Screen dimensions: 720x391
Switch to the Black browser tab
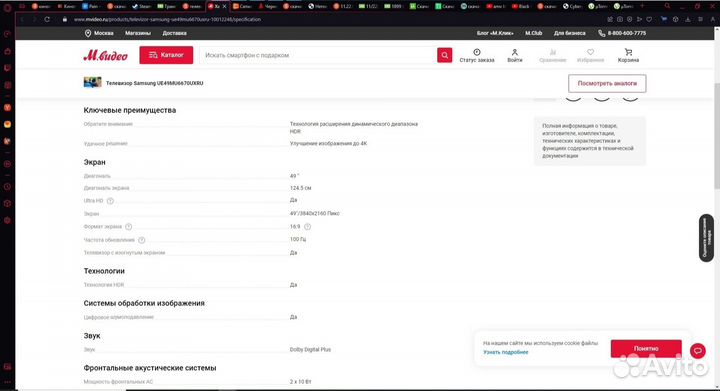coord(521,6)
